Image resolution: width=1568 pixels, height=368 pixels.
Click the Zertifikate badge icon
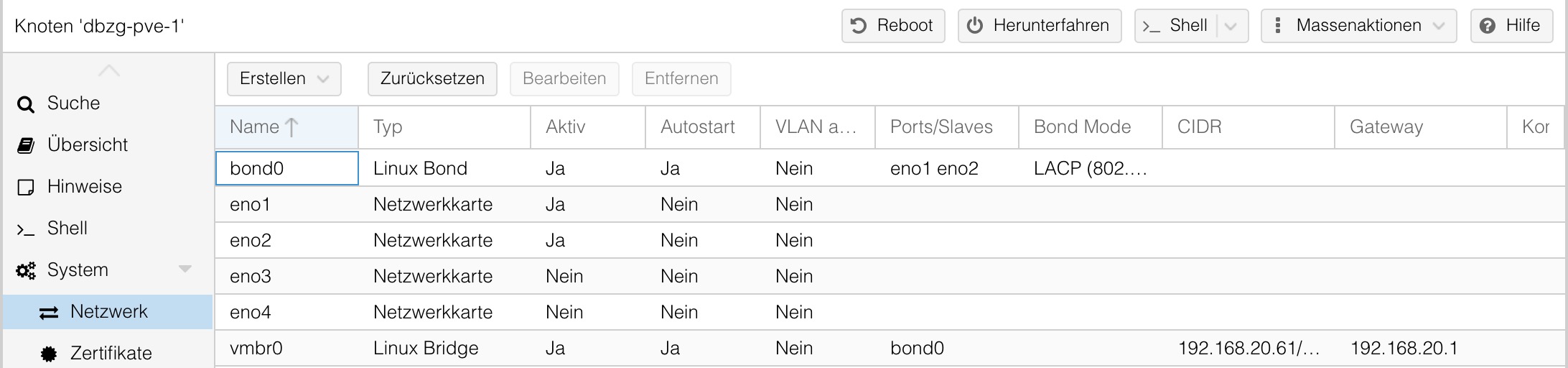(49, 354)
